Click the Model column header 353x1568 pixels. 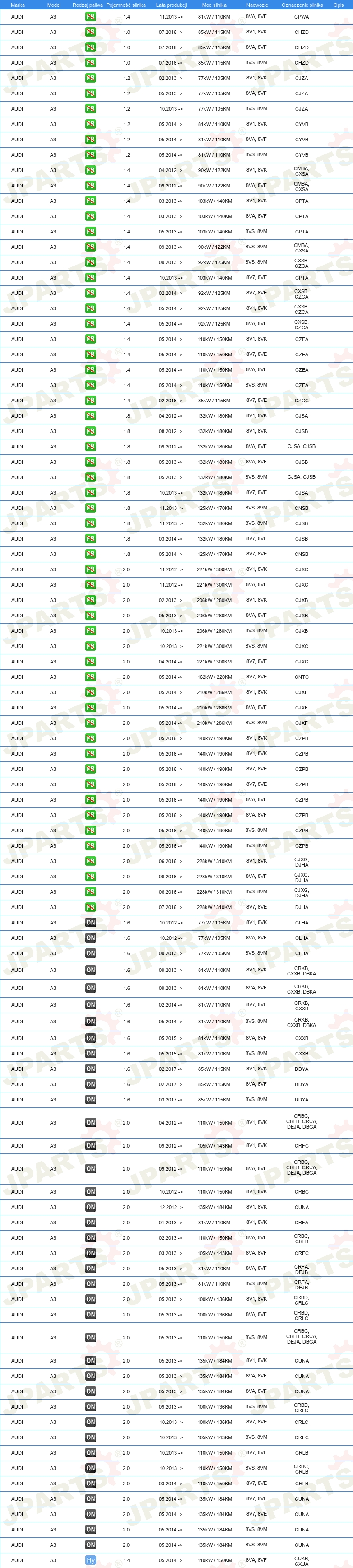(54, 5)
